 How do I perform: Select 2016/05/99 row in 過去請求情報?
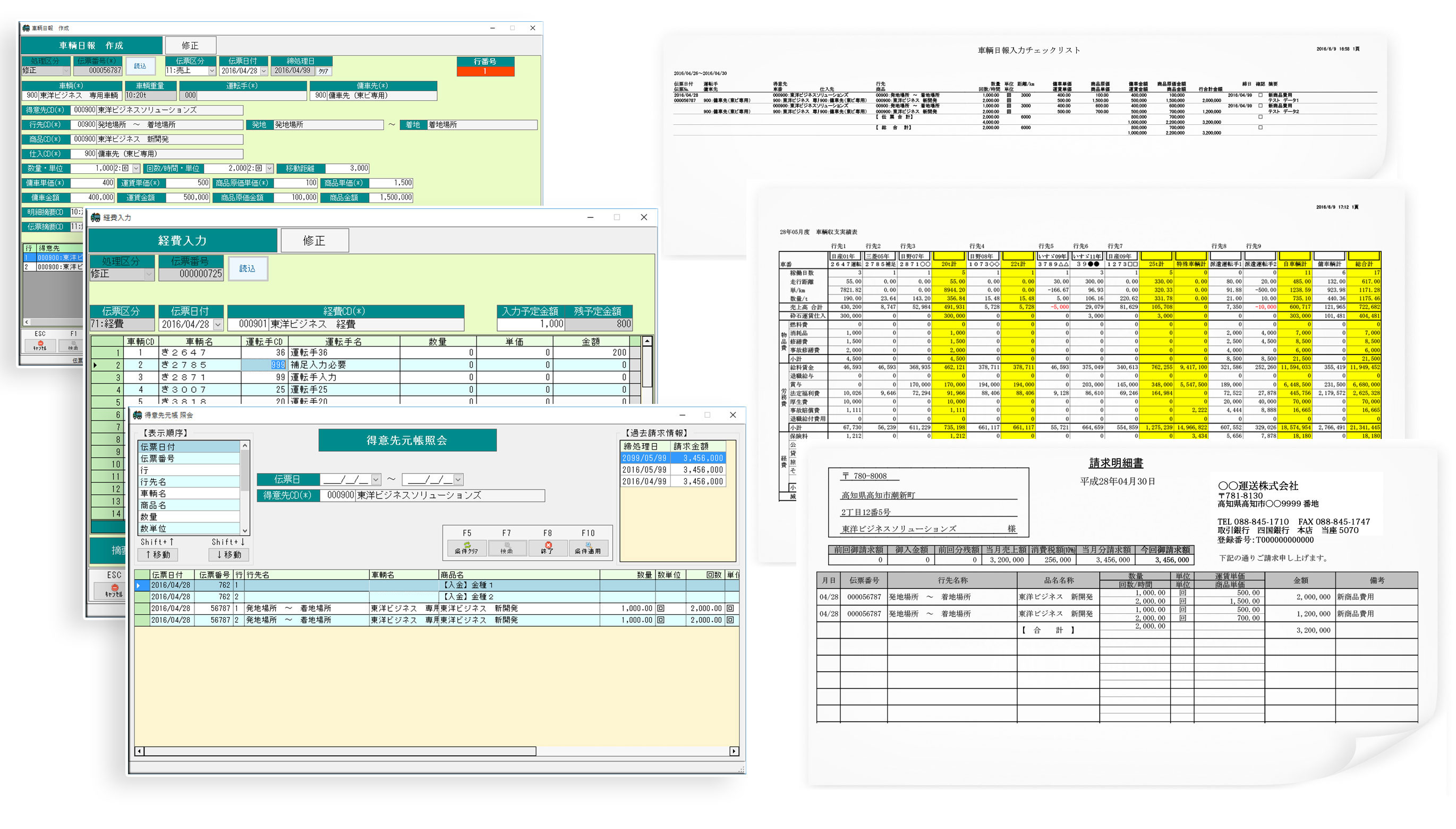[672, 470]
